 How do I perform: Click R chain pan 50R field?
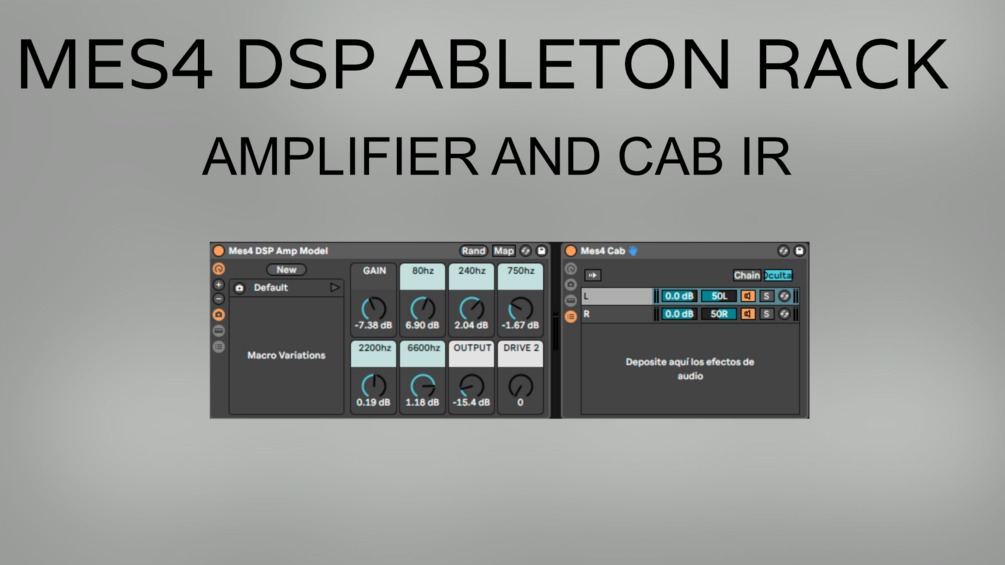[718, 314]
